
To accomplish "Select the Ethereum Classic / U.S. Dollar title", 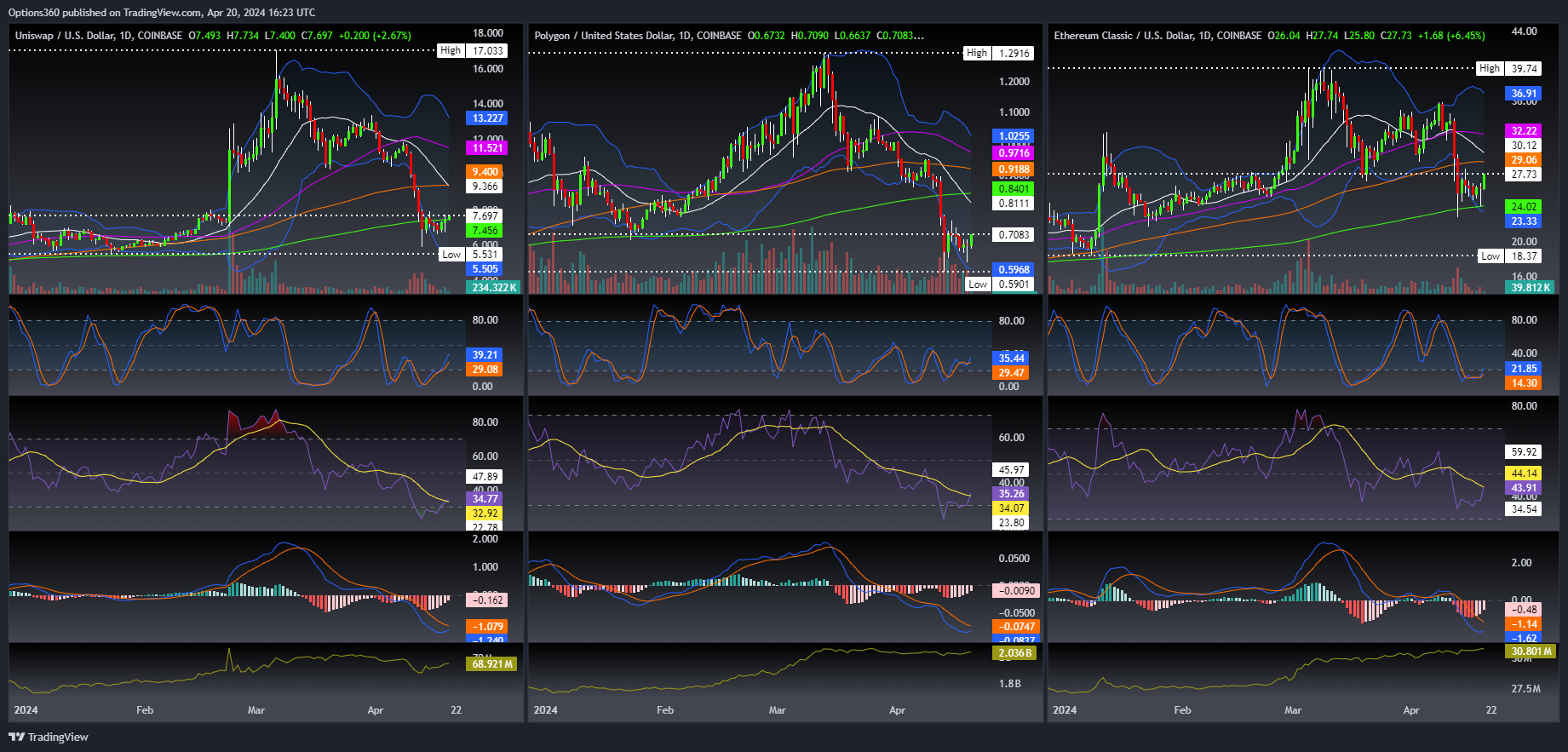I will tap(1157, 36).
